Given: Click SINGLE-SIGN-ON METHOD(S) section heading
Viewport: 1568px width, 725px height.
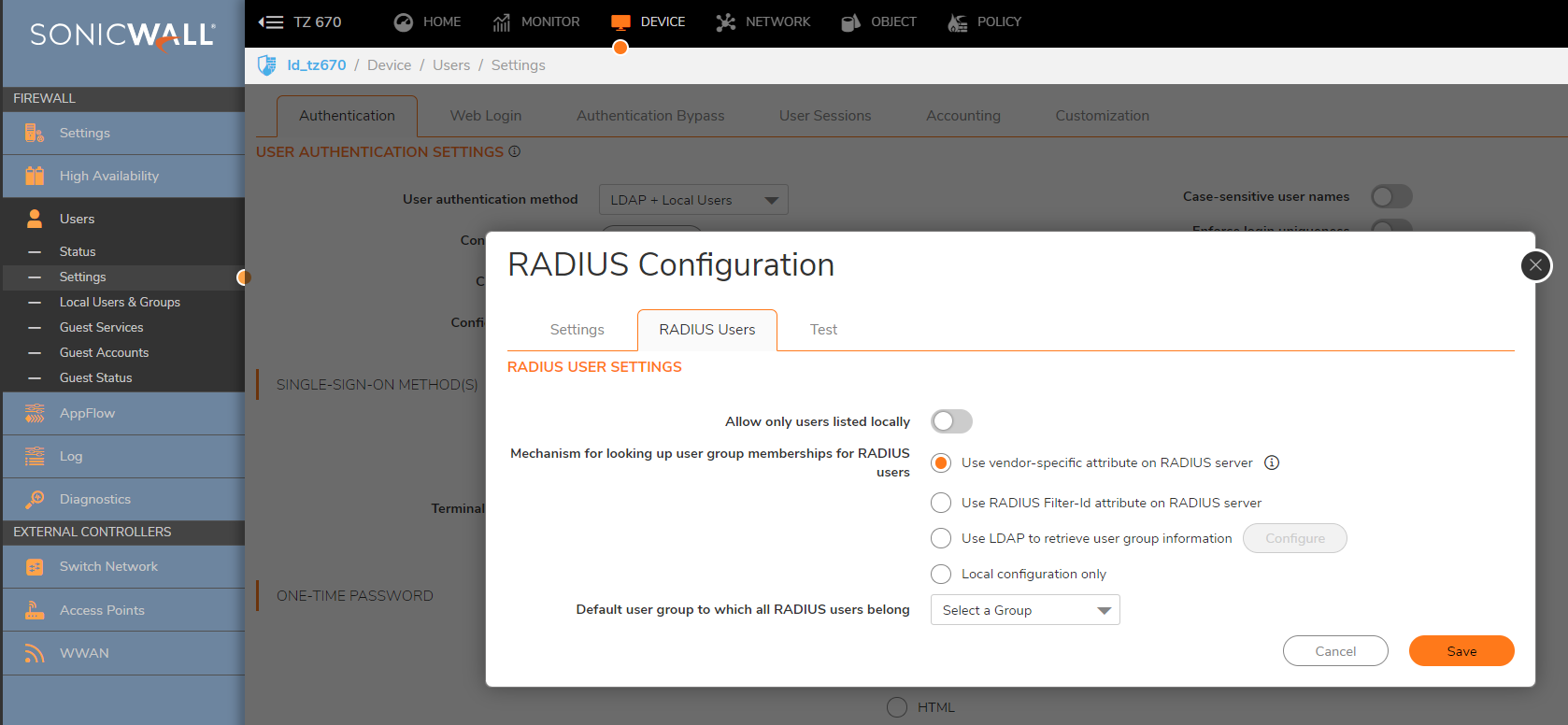Looking at the screenshot, I should click(x=377, y=384).
